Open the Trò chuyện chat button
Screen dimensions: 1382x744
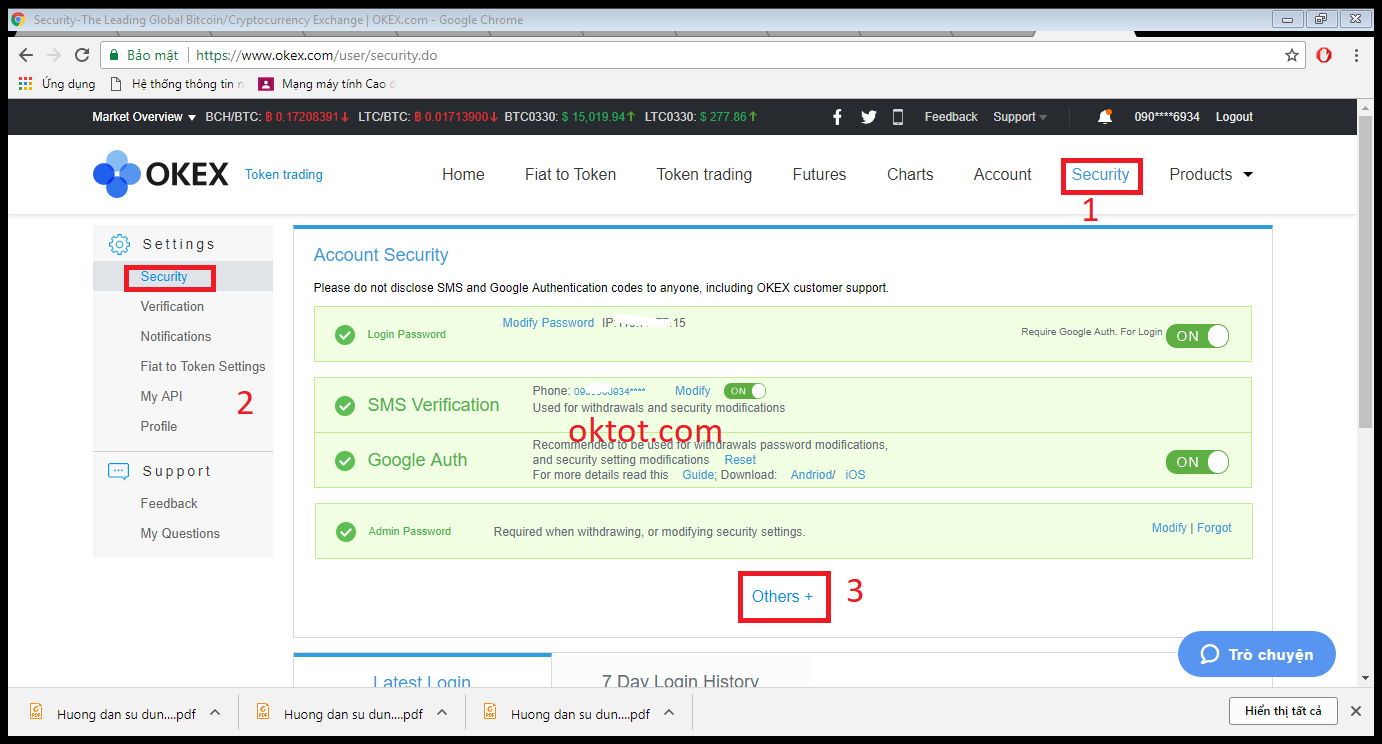point(1256,654)
